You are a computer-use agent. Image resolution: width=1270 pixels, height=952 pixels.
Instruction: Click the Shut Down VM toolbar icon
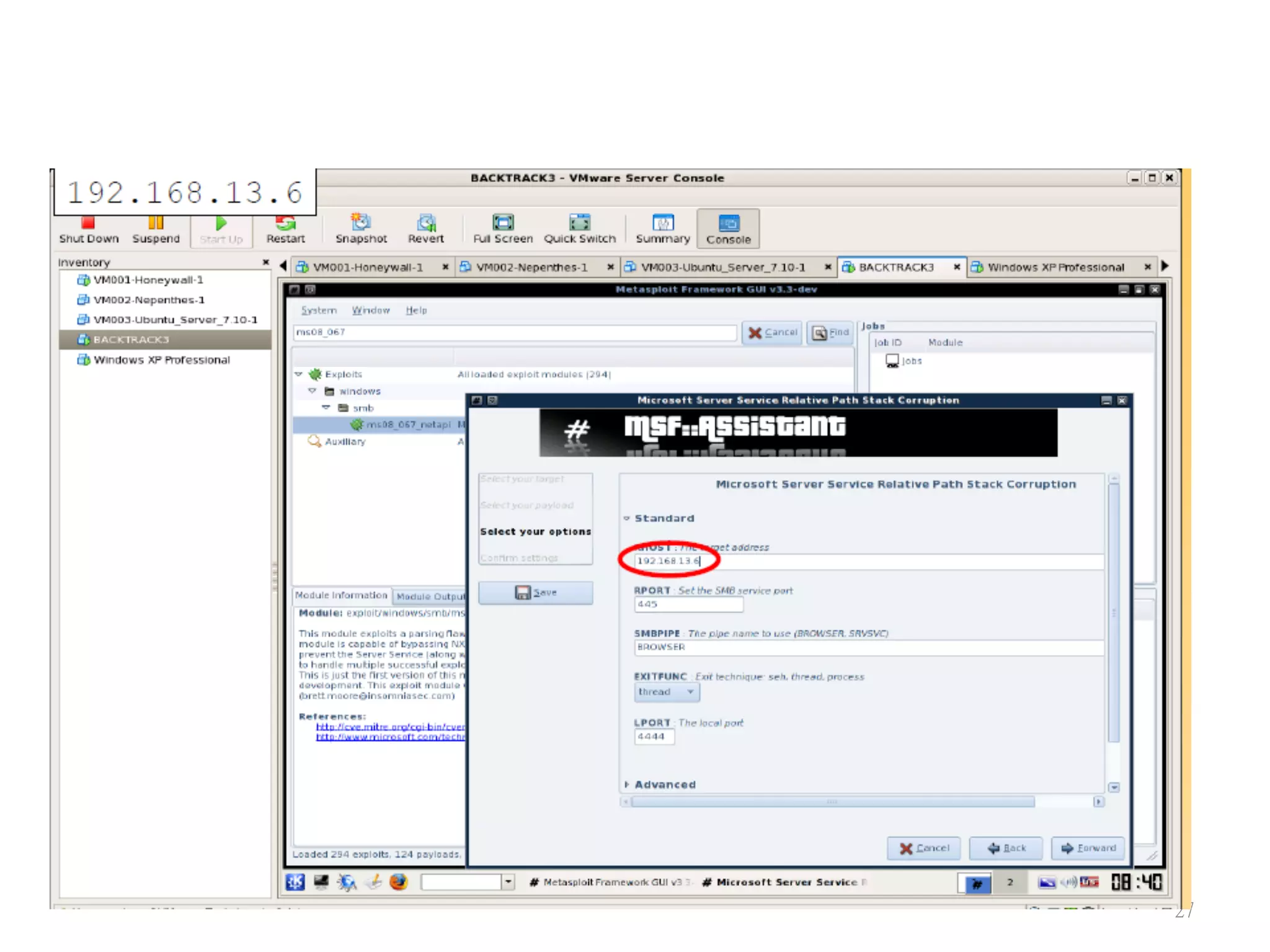[88, 228]
